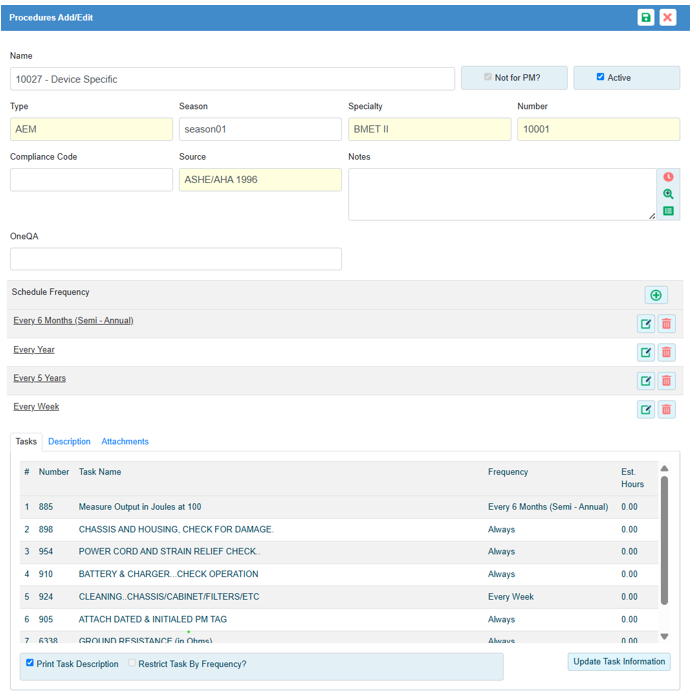Screen dimensions: 692x696
Task: Uncheck Print Task Description
Action: 30,663
